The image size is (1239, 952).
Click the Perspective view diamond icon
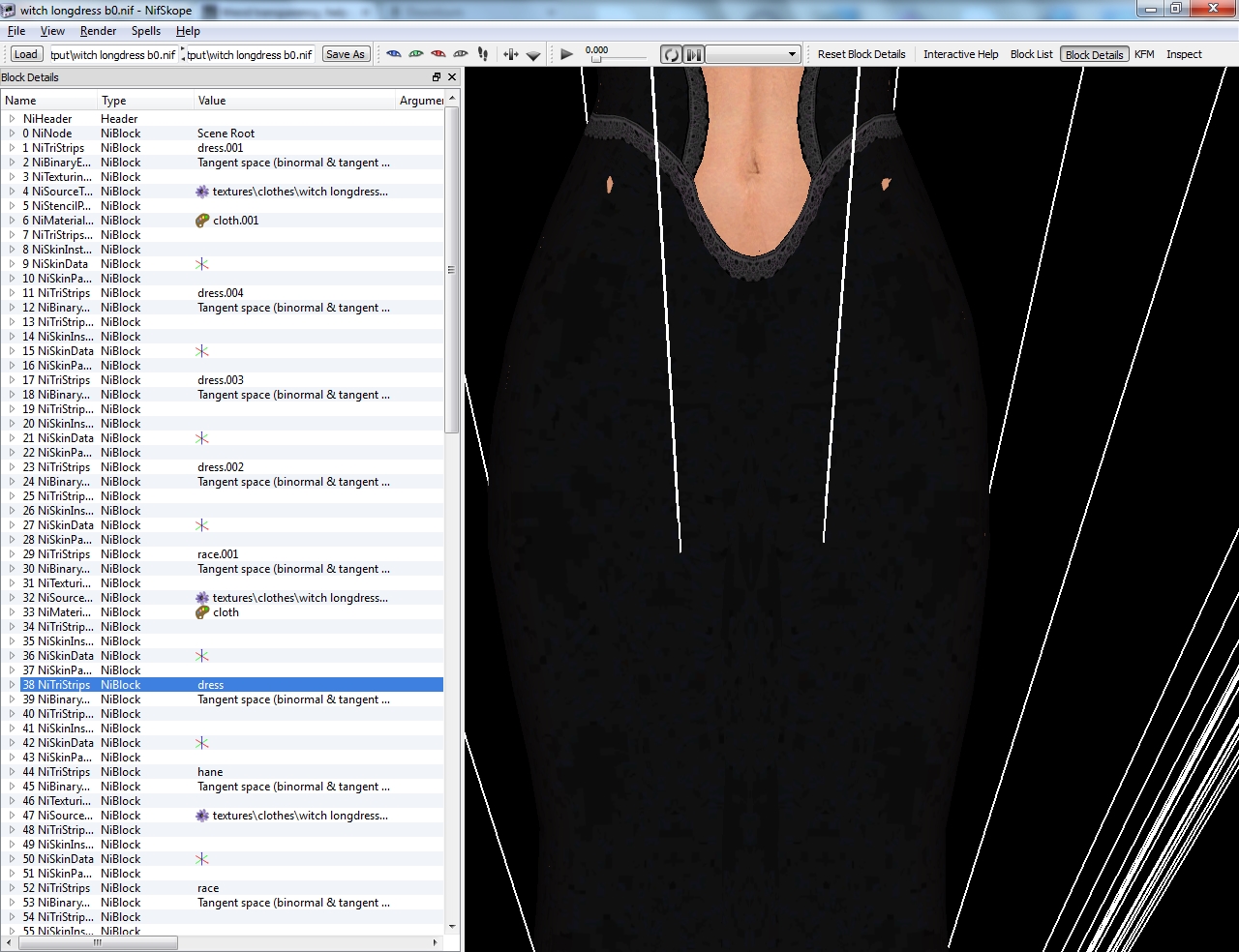[x=533, y=55]
